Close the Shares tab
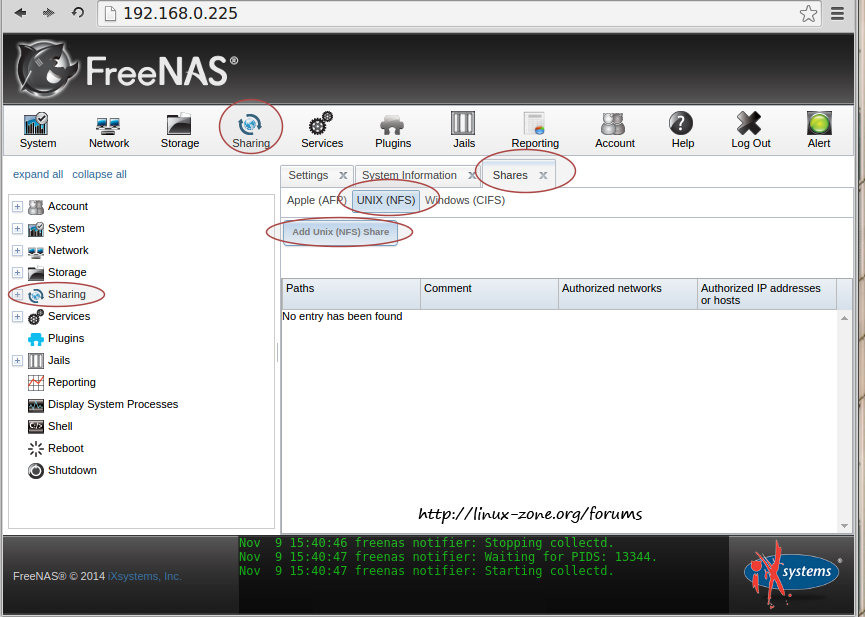The image size is (865, 617). point(543,176)
